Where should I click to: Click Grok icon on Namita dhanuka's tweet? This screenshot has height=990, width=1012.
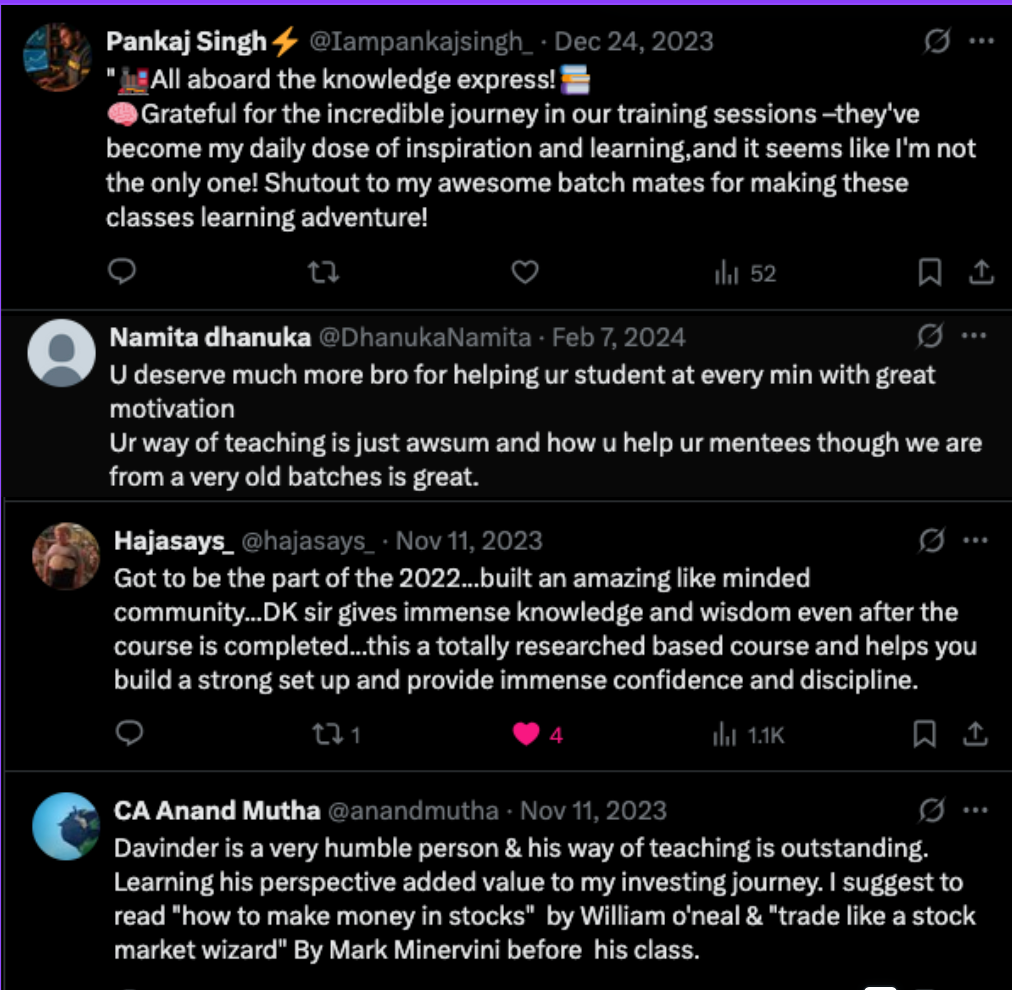click(x=930, y=337)
